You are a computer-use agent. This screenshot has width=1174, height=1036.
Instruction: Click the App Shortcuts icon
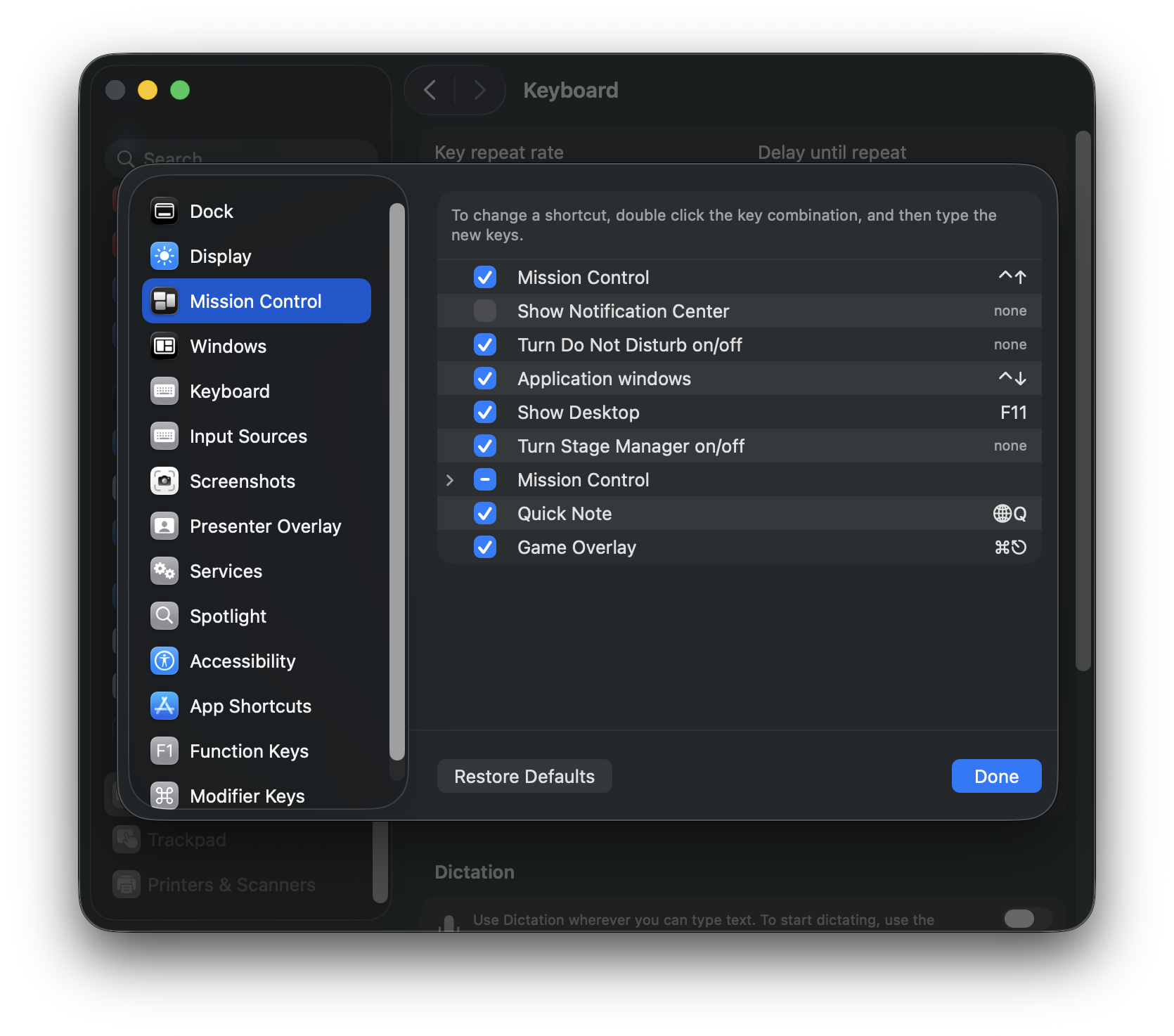tap(165, 706)
